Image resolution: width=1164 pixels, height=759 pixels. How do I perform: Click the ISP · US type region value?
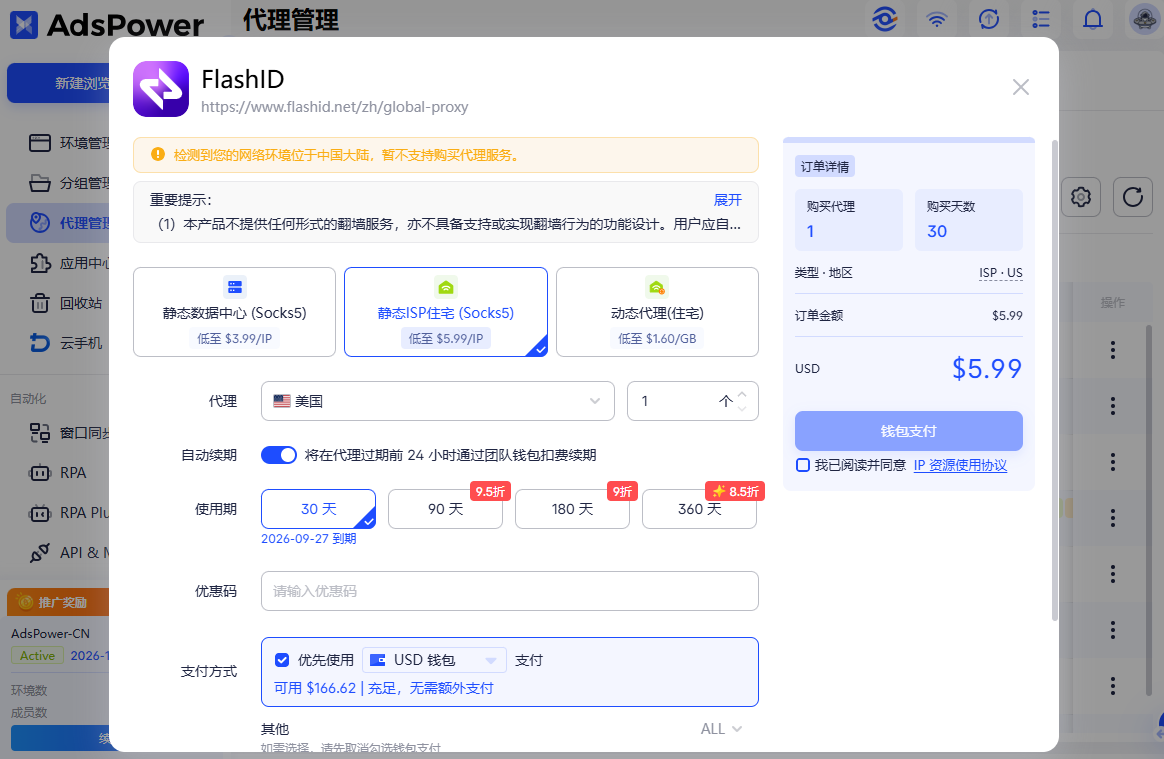(x=1001, y=273)
